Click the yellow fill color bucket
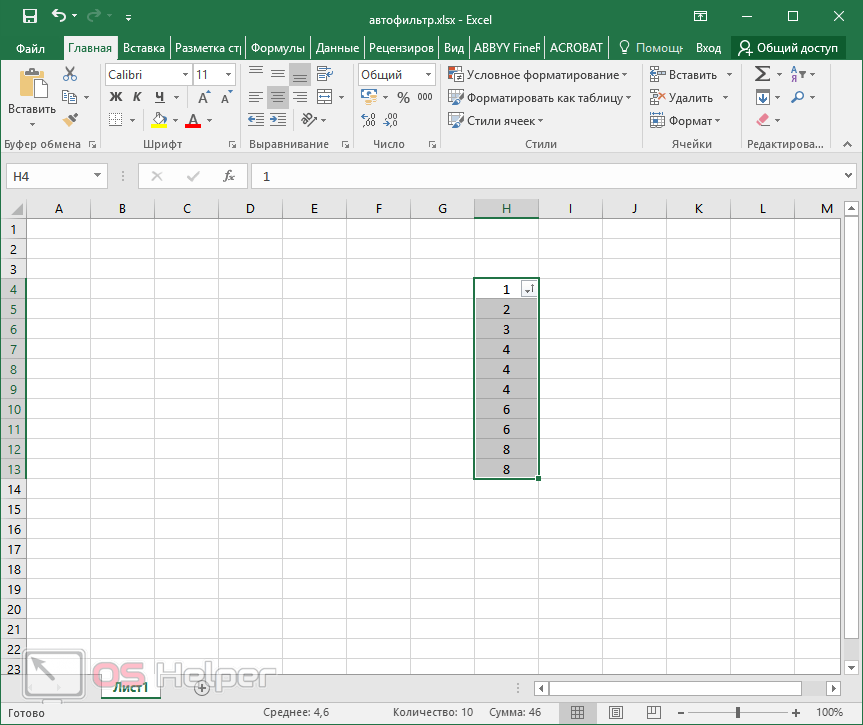Image resolution: width=863 pixels, height=725 pixels. [x=159, y=120]
